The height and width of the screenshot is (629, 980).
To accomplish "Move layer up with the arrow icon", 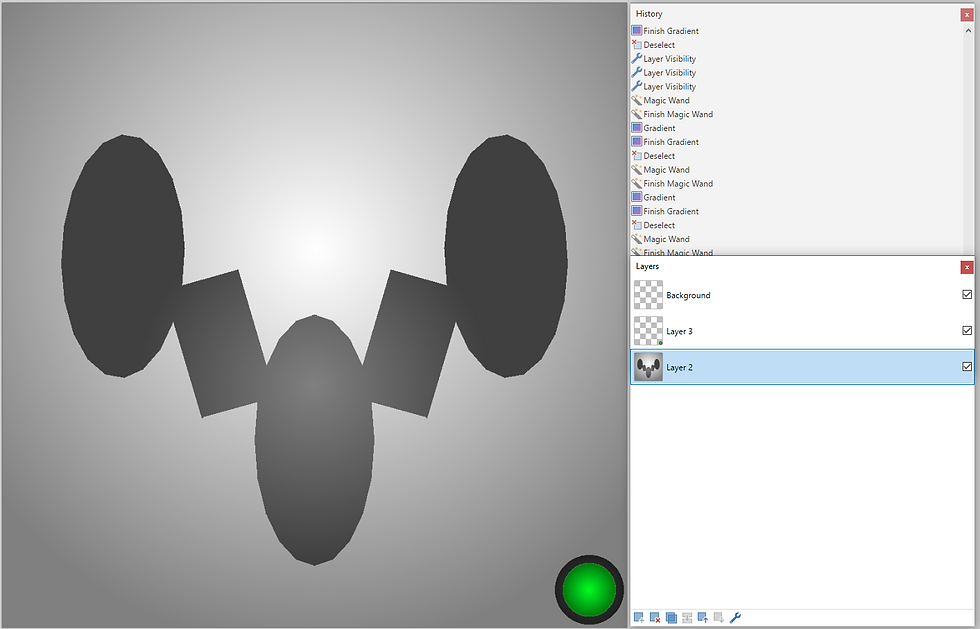I will coord(703,618).
